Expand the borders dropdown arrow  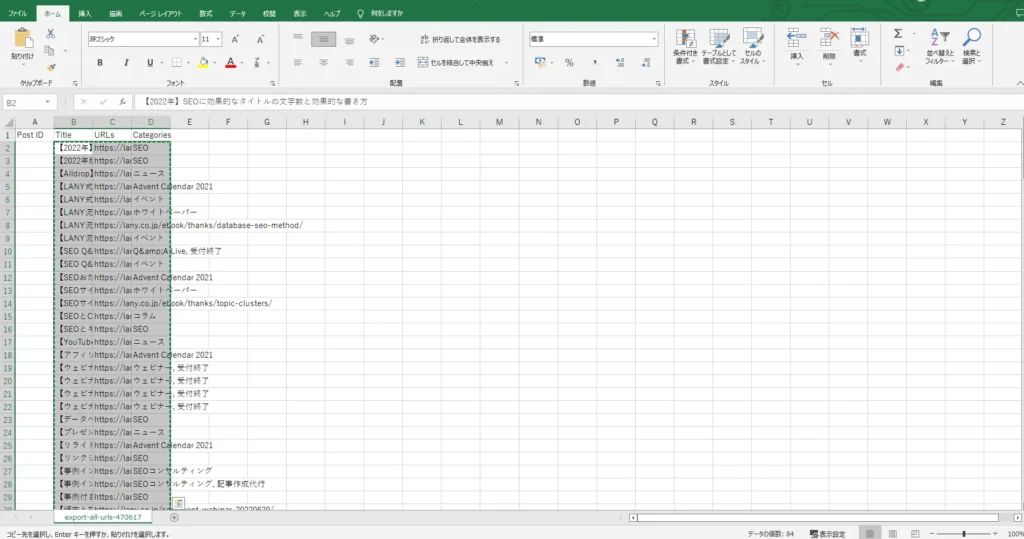click(x=188, y=63)
